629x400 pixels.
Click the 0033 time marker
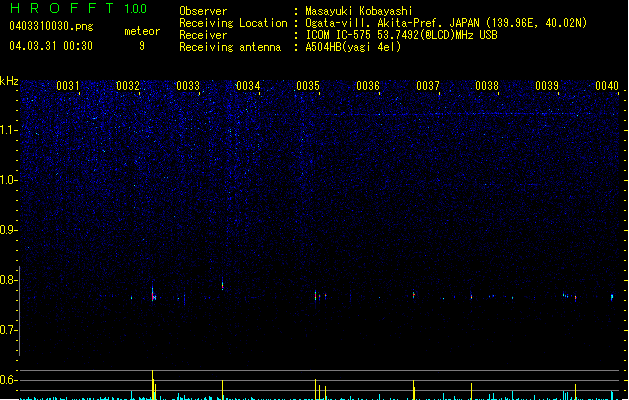coord(188,85)
